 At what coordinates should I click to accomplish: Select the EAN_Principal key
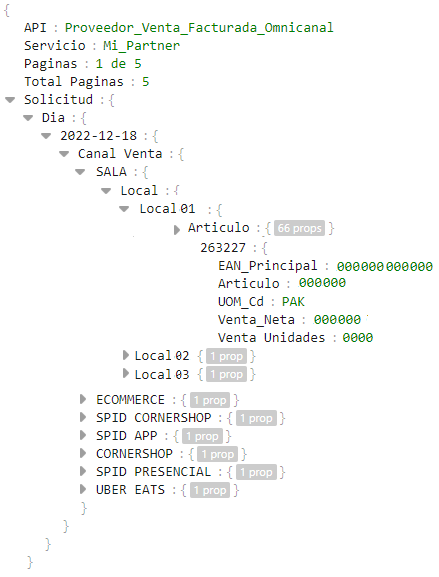pos(268,266)
